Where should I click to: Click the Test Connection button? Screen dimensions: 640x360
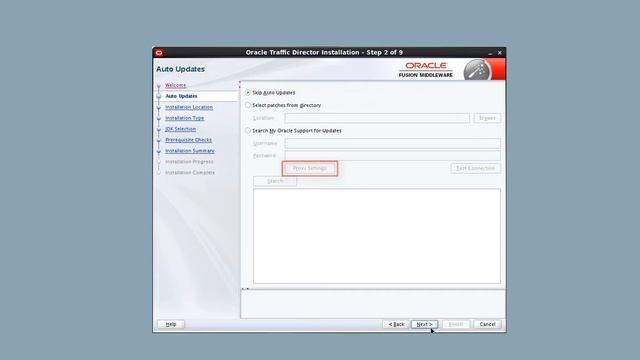click(476, 168)
